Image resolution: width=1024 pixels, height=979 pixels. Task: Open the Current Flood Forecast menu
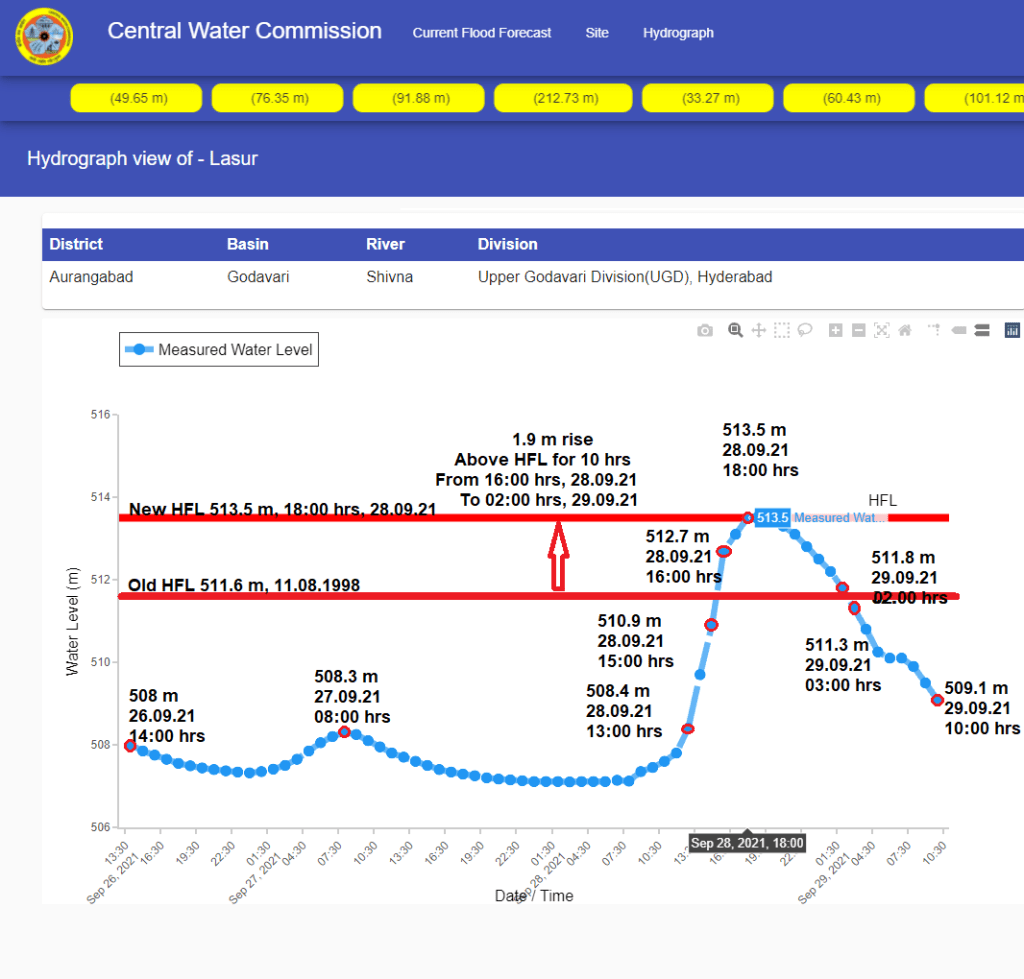(x=482, y=33)
